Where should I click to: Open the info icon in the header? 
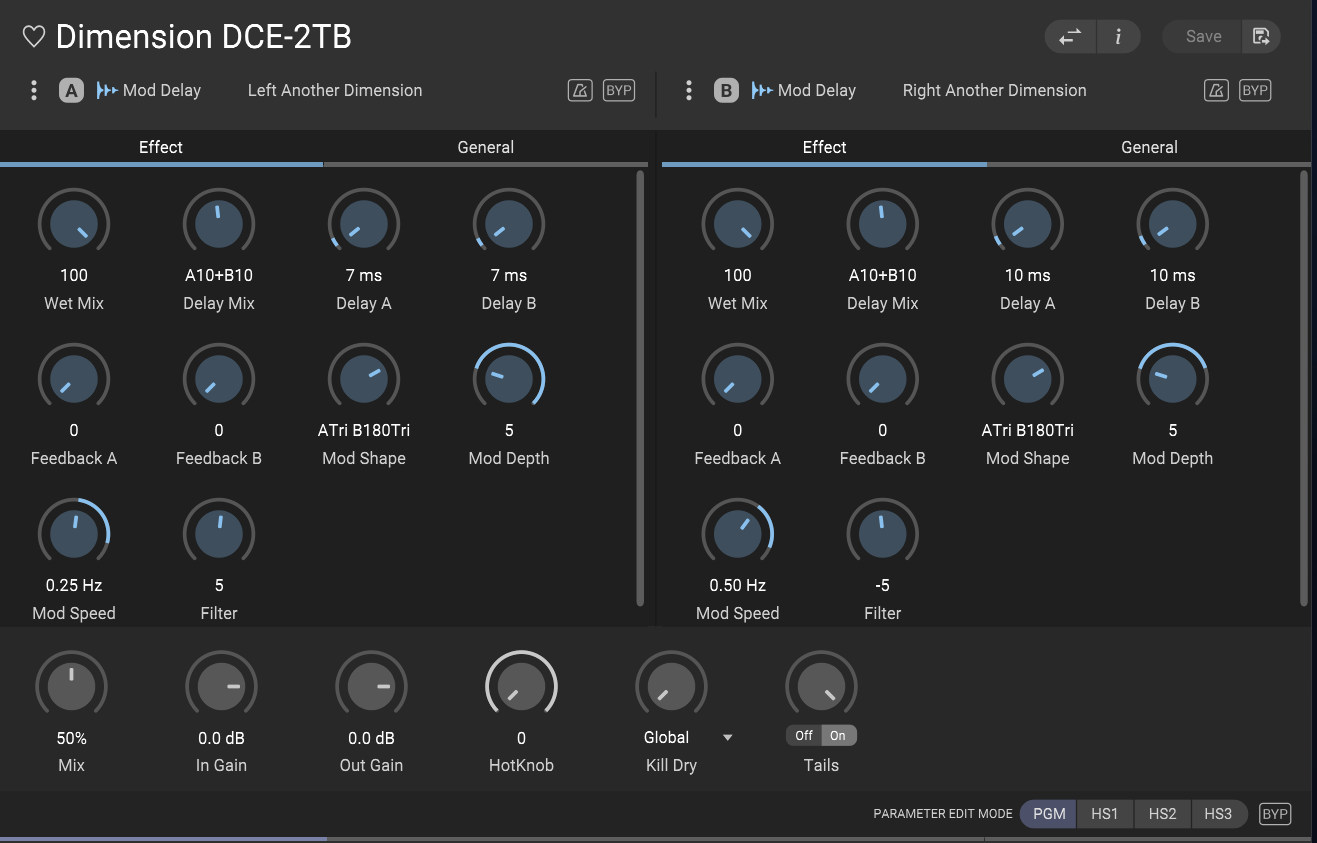click(x=1118, y=37)
